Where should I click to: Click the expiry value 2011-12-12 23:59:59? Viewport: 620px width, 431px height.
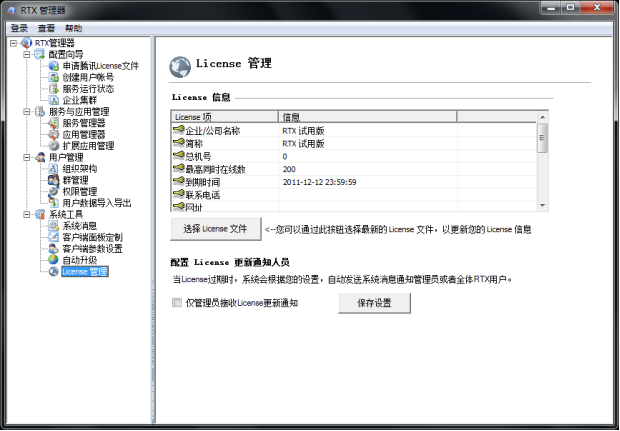(319, 182)
